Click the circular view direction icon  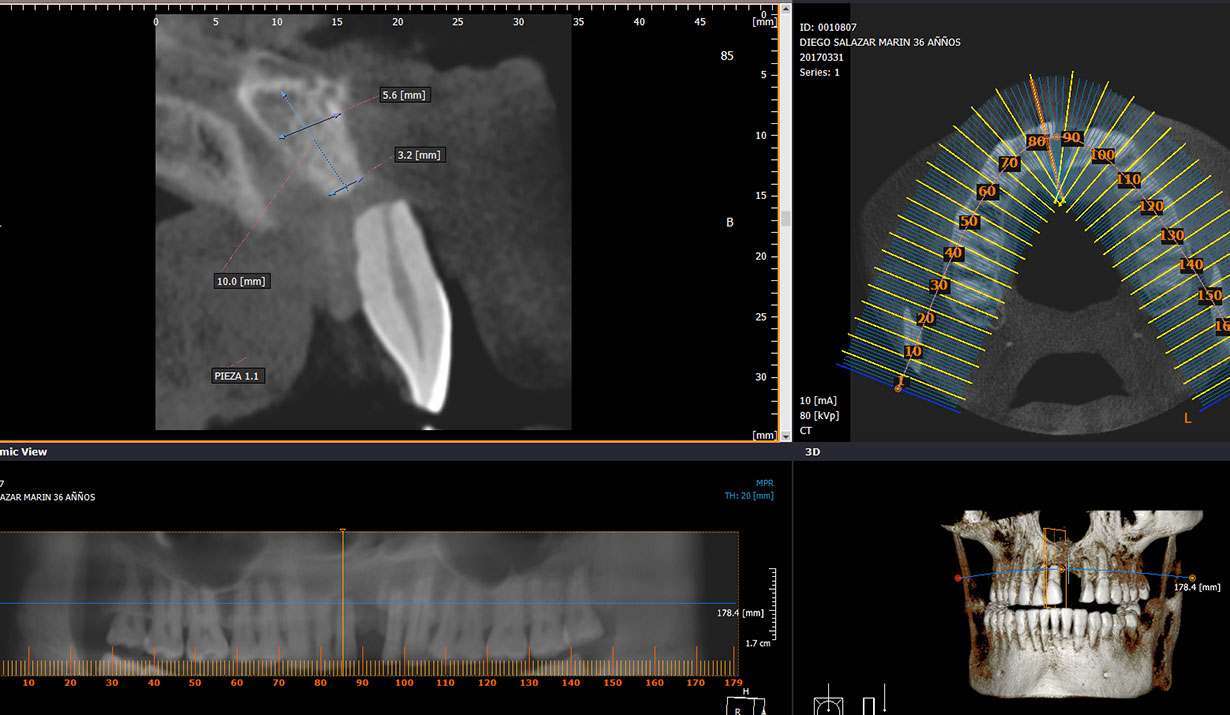click(828, 706)
